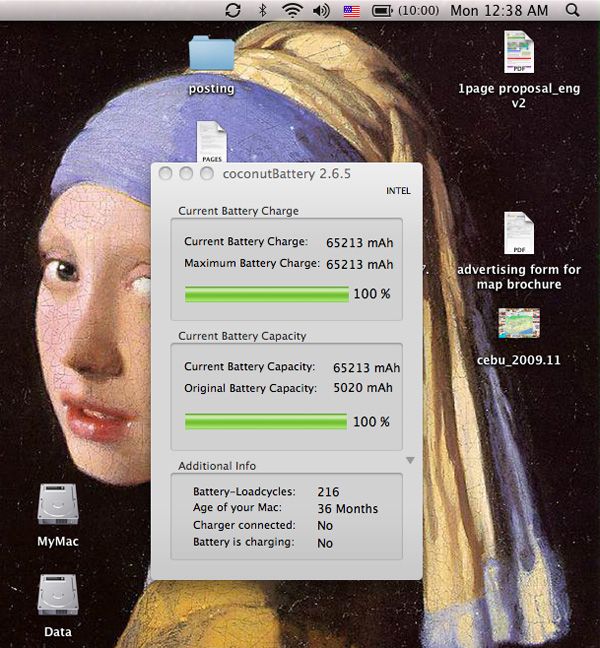Click the battery status icon in menu bar
Image resolution: width=600 pixels, height=648 pixels.
click(x=382, y=11)
